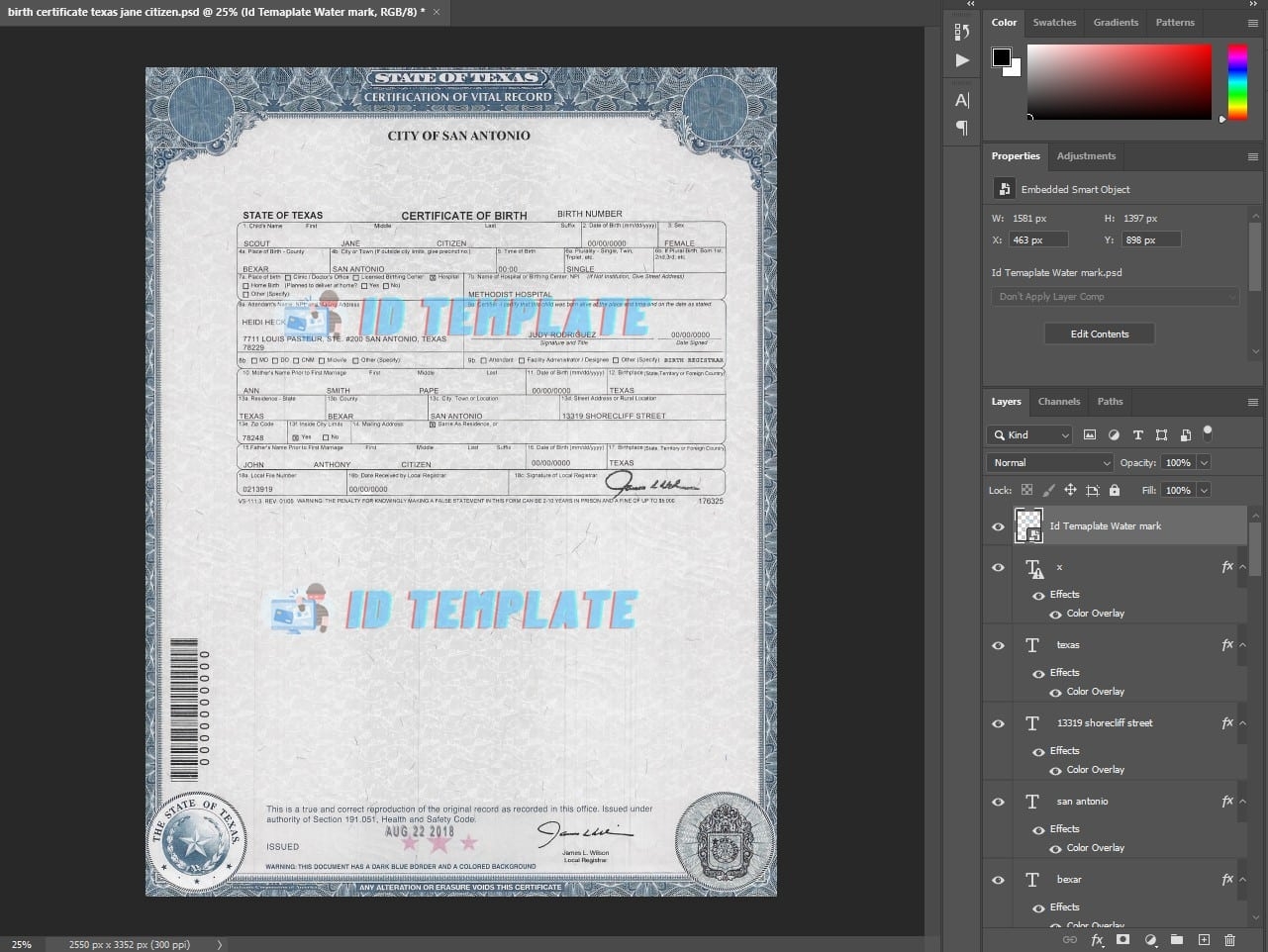This screenshot has width=1268, height=952.
Task: Click the foreground color swatch
Action: [1002, 57]
